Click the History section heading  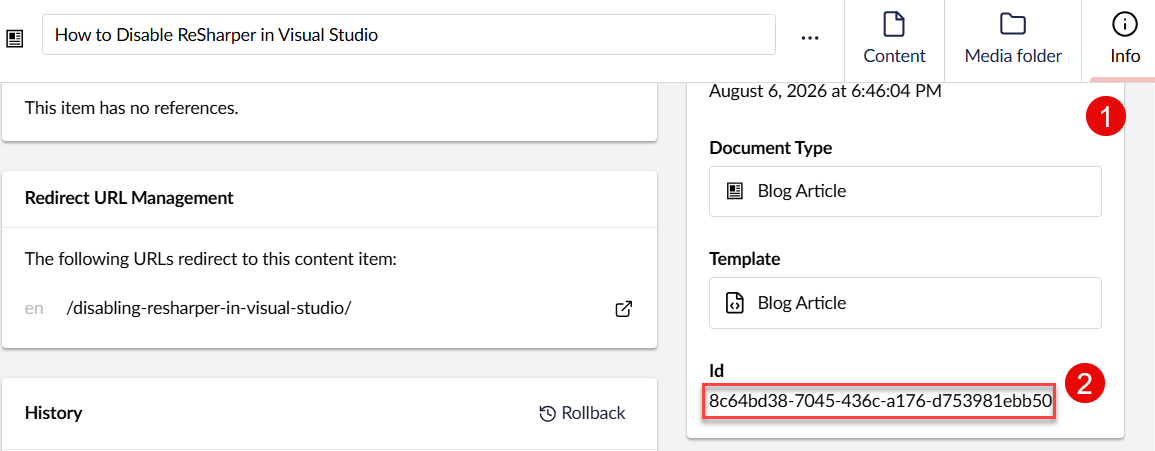pyautogui.click(x=53, y=413)
